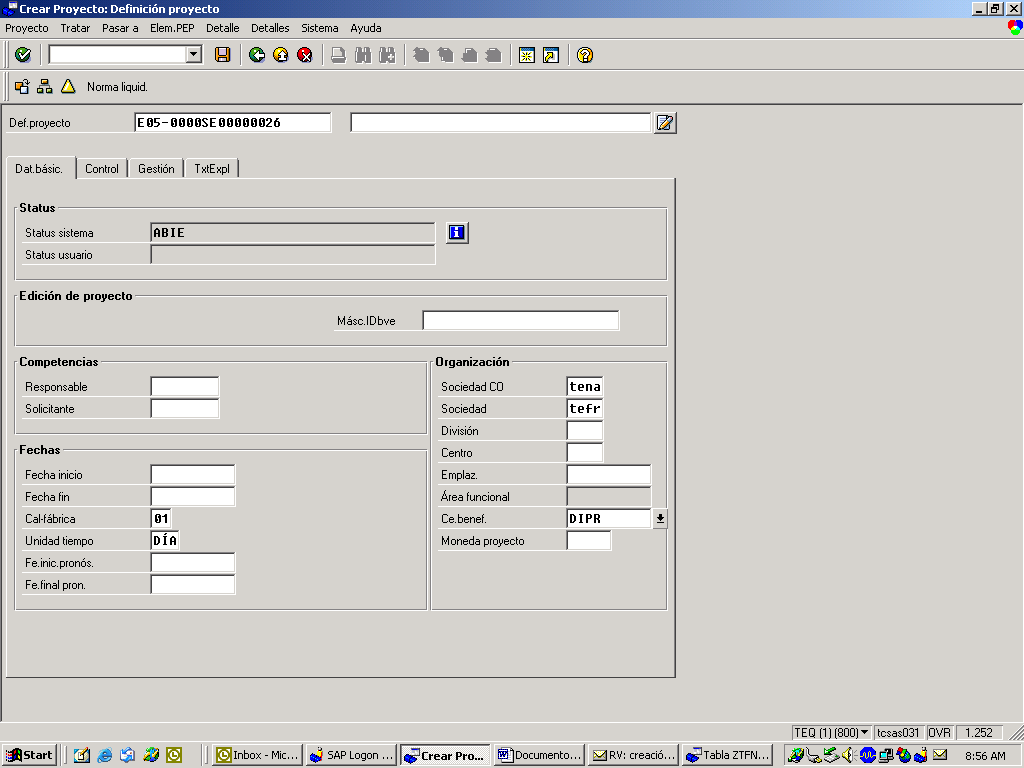1024x768 pixels.
Task: Open the Detalles menu
Action: tap(270, 28)
